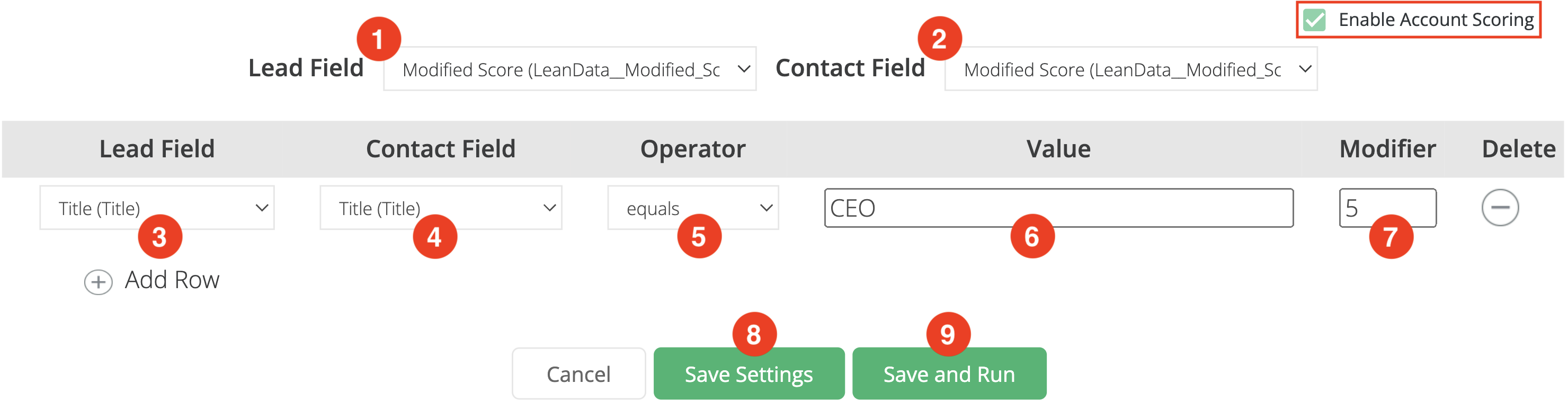The height and width of the screenshot is (410, 1568).
Task: Click the Save Settings button
Action: point(748,373)
